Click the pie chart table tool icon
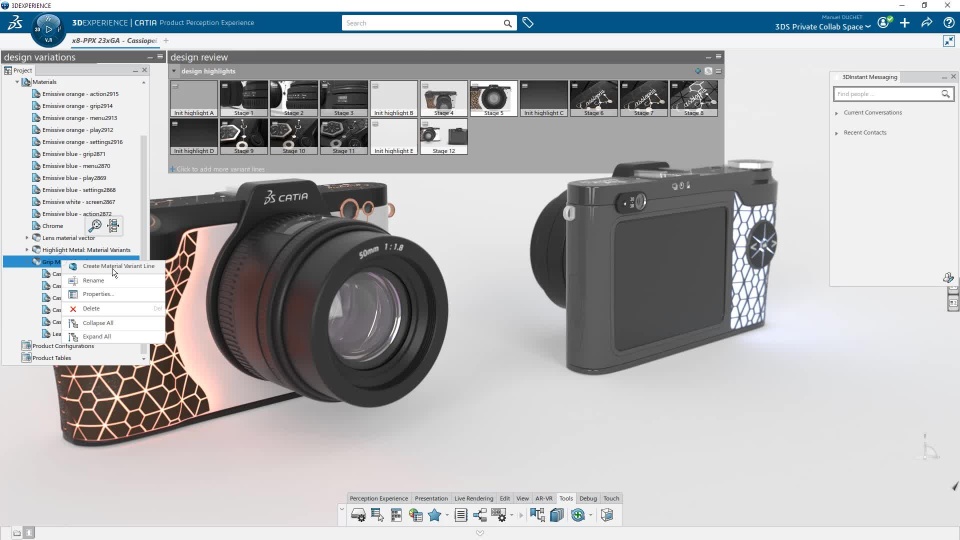The height and width of the screenshot is (540, 960). (x=416, y=516)
